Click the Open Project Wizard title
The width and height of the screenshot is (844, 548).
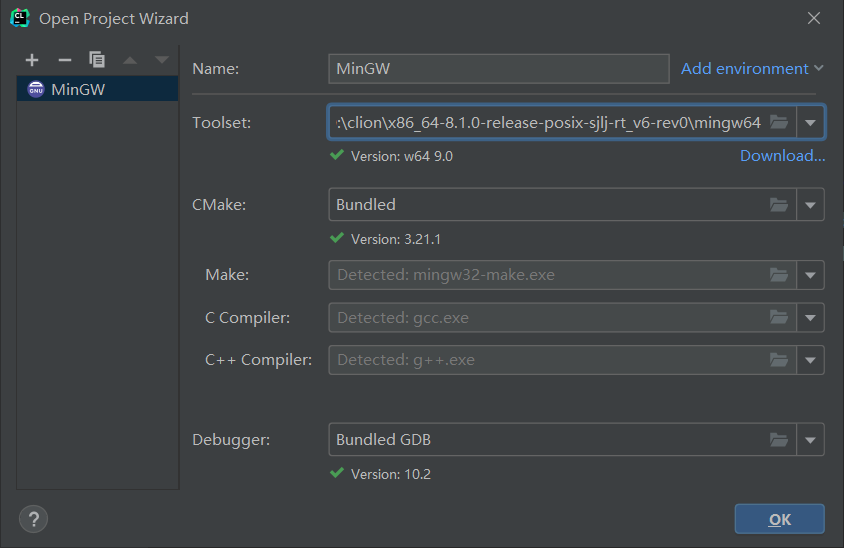click(114, 18)
